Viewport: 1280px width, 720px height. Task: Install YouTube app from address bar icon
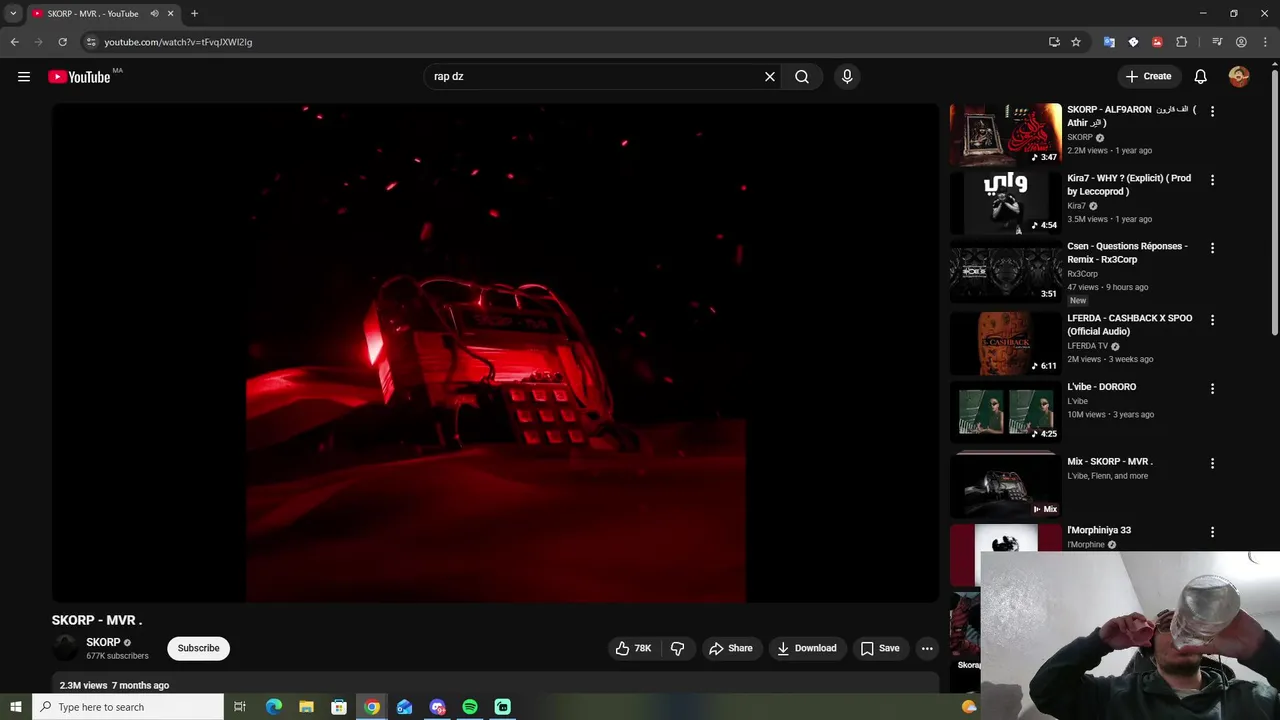click(x=1054, y=42)
